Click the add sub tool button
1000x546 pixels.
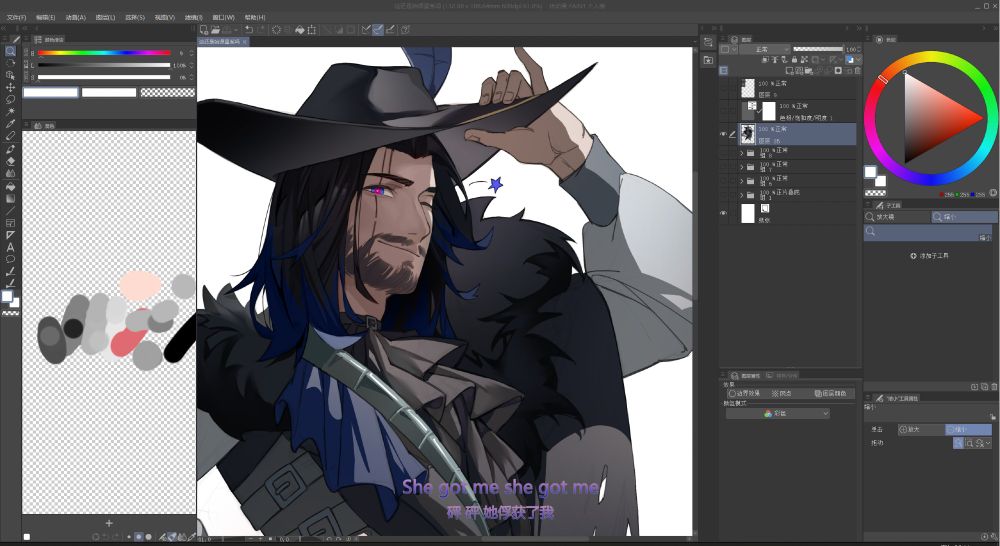click(930, 256)
